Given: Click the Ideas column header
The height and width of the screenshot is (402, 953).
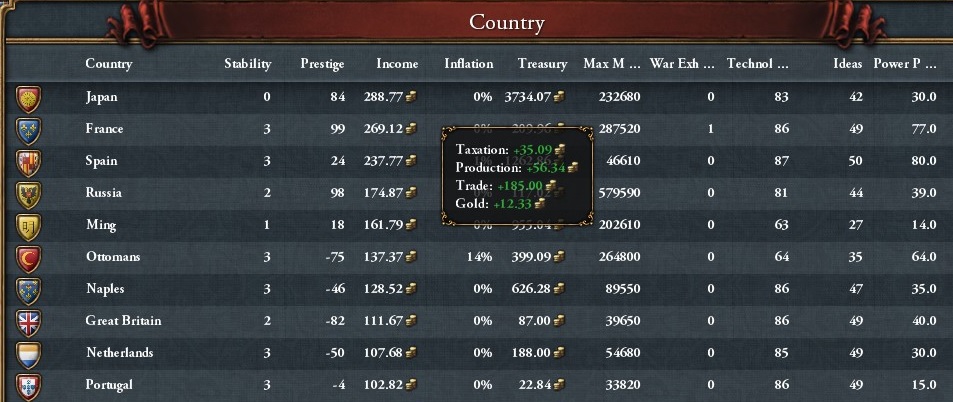Looking at the screenshot, I should pyautogui.click(x=847, y=64).
